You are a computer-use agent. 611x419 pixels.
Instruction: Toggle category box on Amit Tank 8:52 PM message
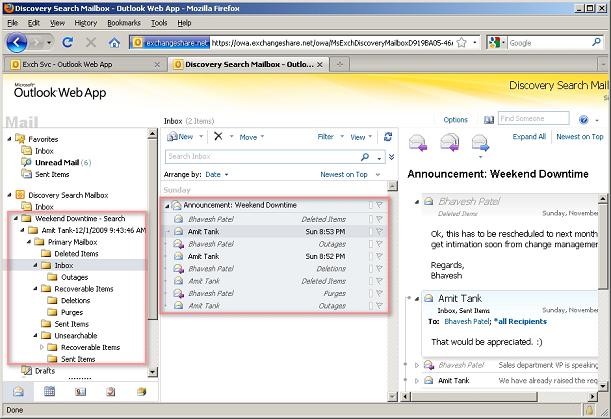[x=370, y=256]
